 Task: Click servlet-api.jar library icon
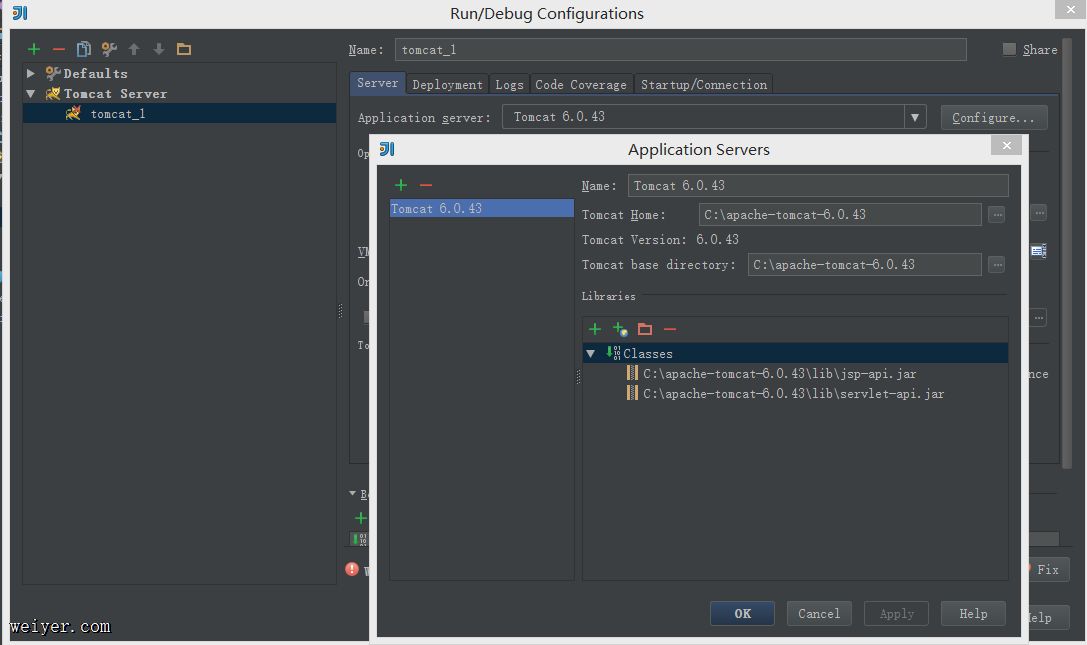click(632, 393)
